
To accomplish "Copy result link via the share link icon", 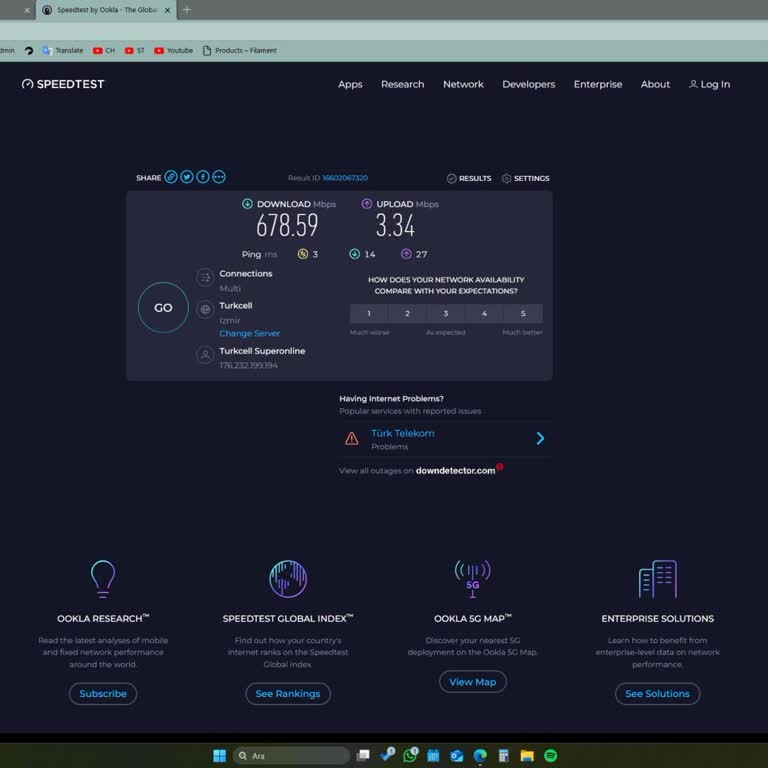I will tap(170, 177).
